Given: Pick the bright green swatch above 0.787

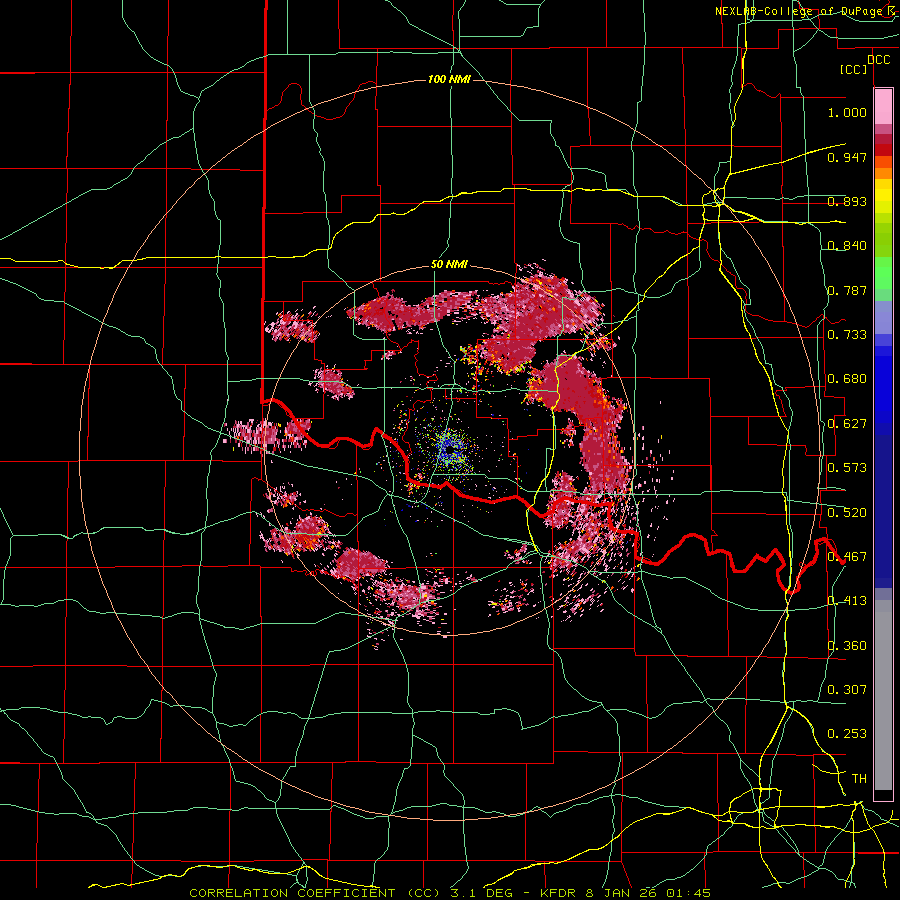Looking at the screenshot, I should pyautogui.click(x=883, y=273).
